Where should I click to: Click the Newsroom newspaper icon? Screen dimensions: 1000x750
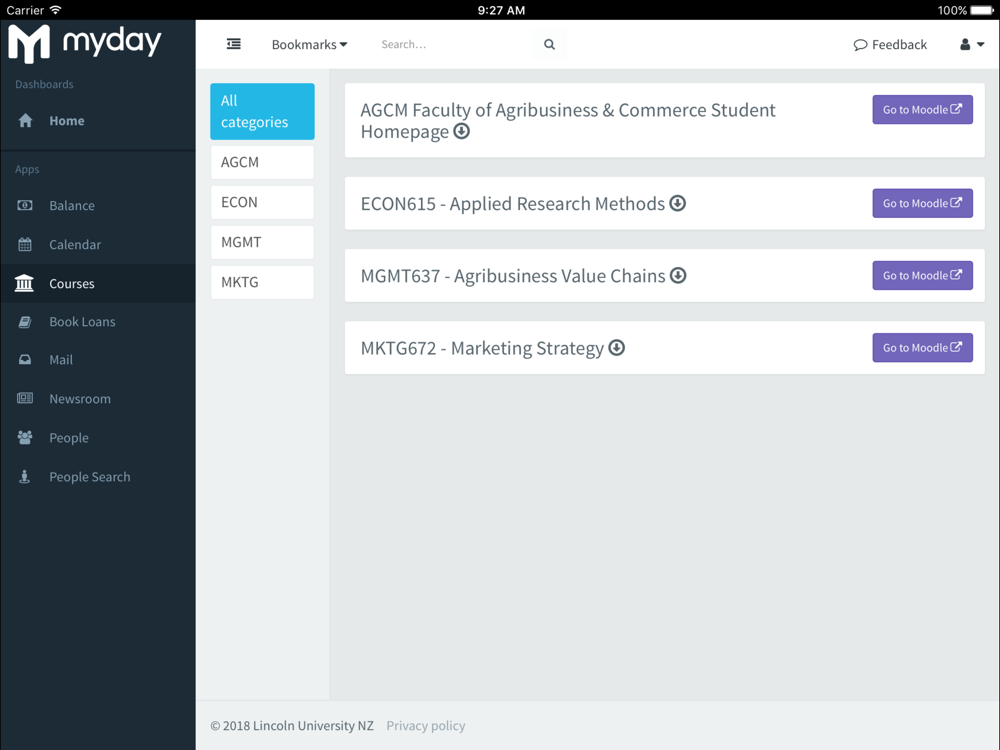click(x=25, y=399)
